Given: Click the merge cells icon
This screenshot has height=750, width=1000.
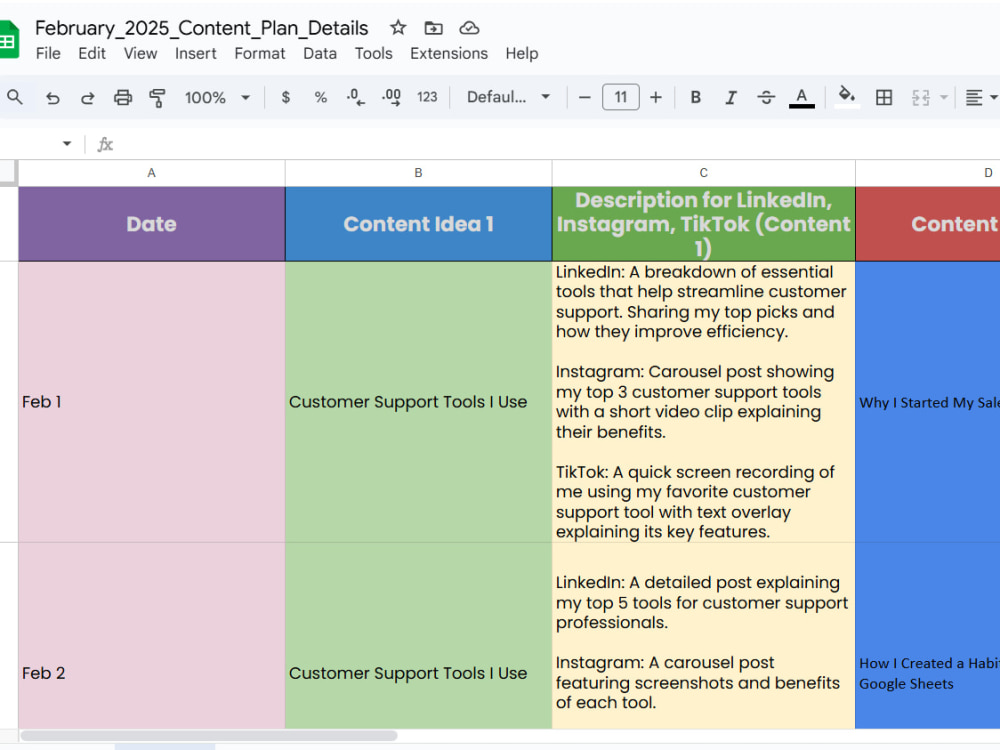Looking at the screenshot, I should [920, 98].
